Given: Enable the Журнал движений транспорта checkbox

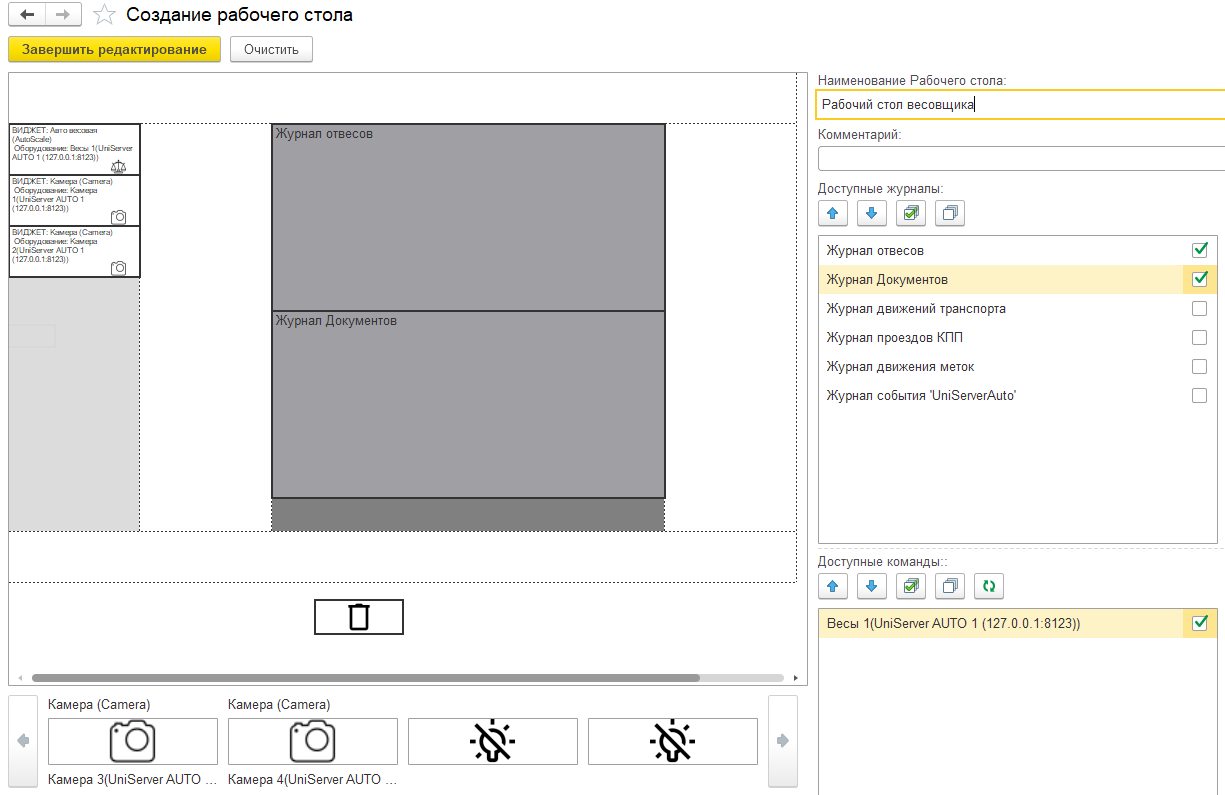Looking at the screenshot, I should (1199, 309).
